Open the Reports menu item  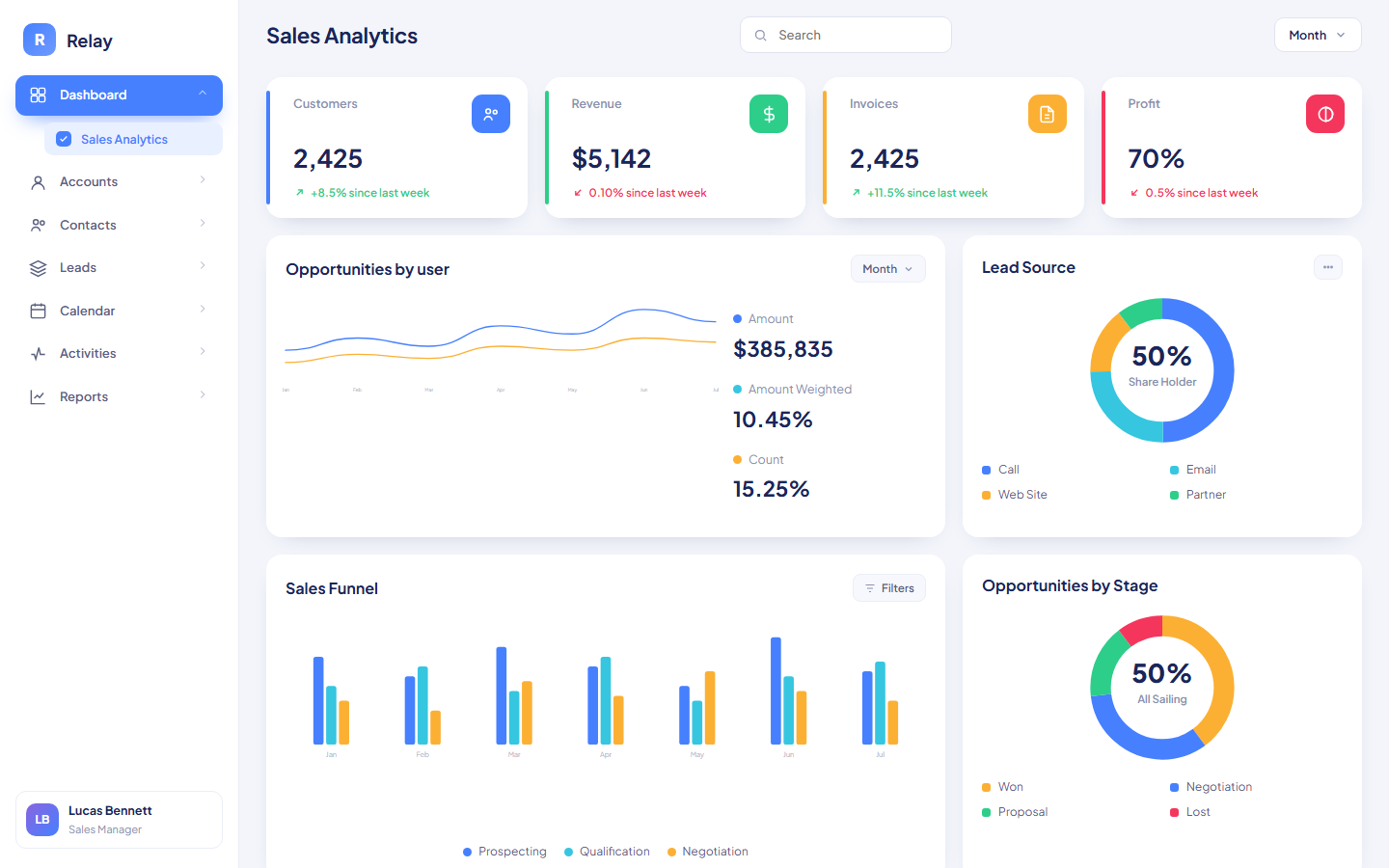[119, 396]
